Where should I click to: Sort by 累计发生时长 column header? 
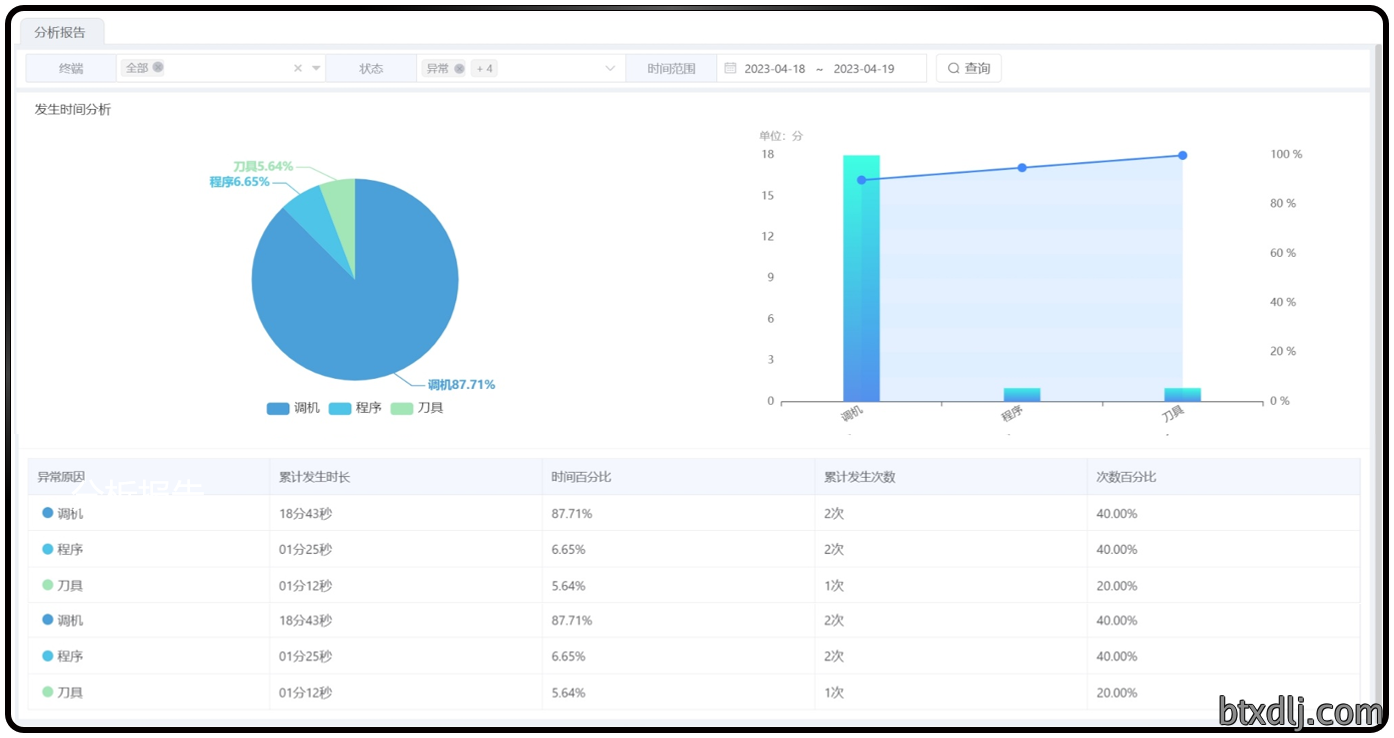tap(314, 477)
